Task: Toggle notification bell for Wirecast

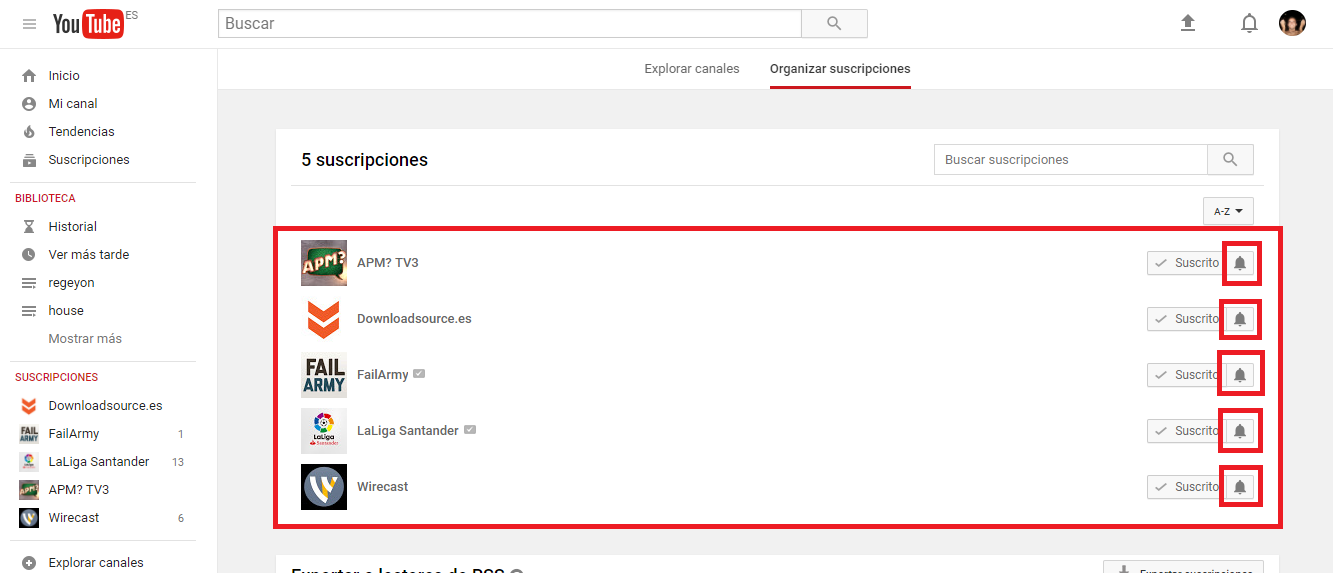Action: click(1240, 487)
